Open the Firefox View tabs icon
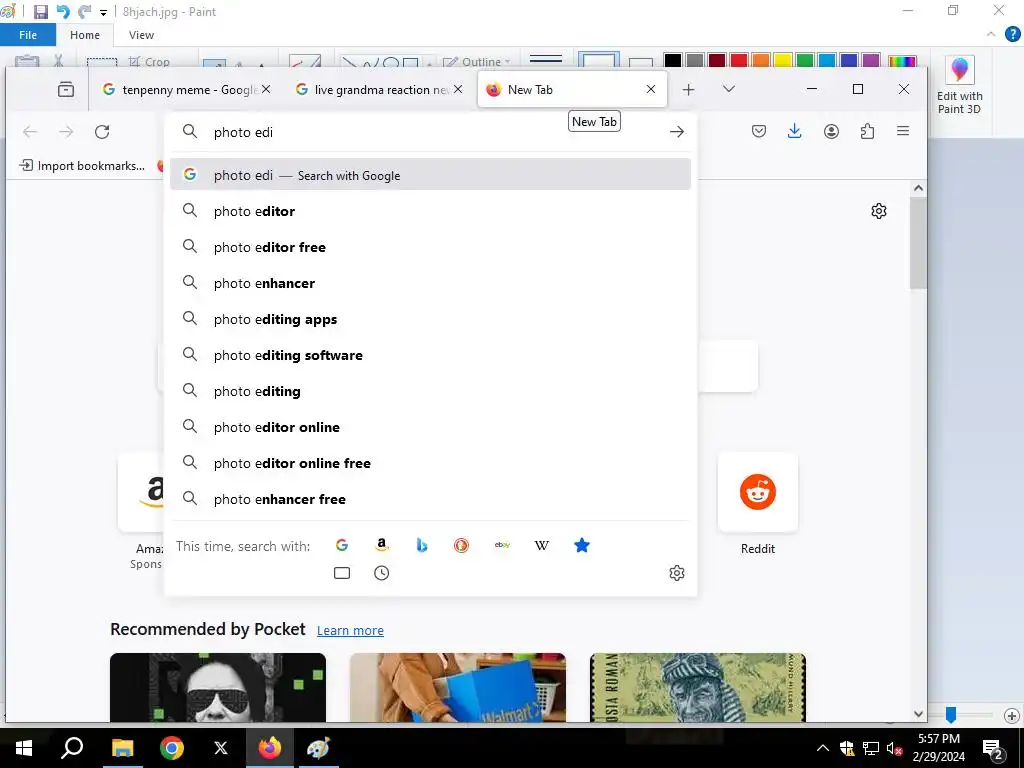This screenshot has width=1024, height=768. 66,89
